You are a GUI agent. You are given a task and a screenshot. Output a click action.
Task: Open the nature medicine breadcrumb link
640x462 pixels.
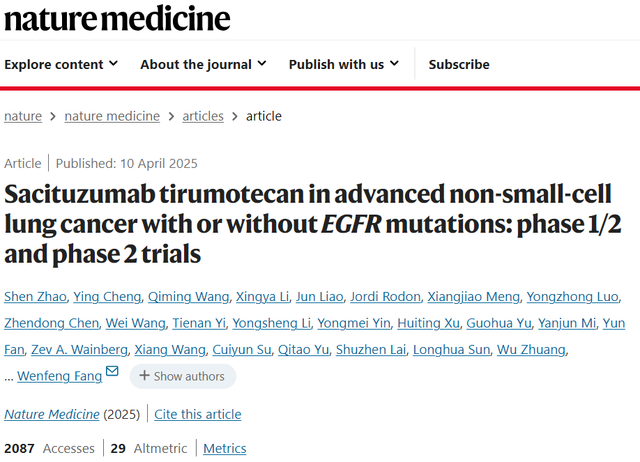112,116
